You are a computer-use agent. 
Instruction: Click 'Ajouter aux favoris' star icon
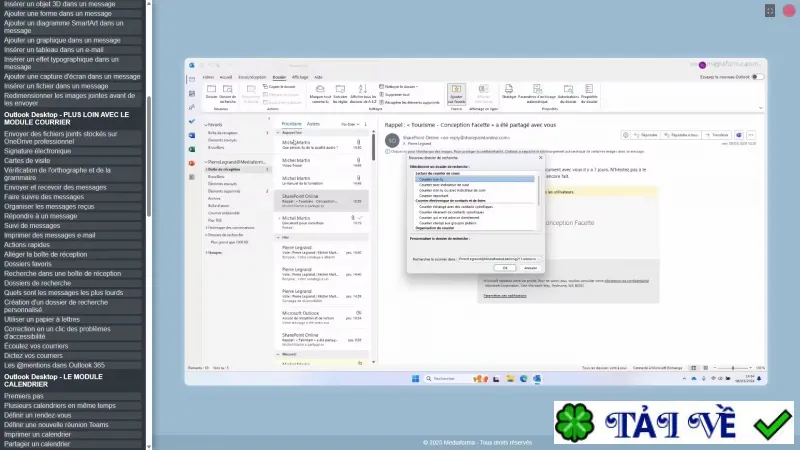[x=456, y=94]
